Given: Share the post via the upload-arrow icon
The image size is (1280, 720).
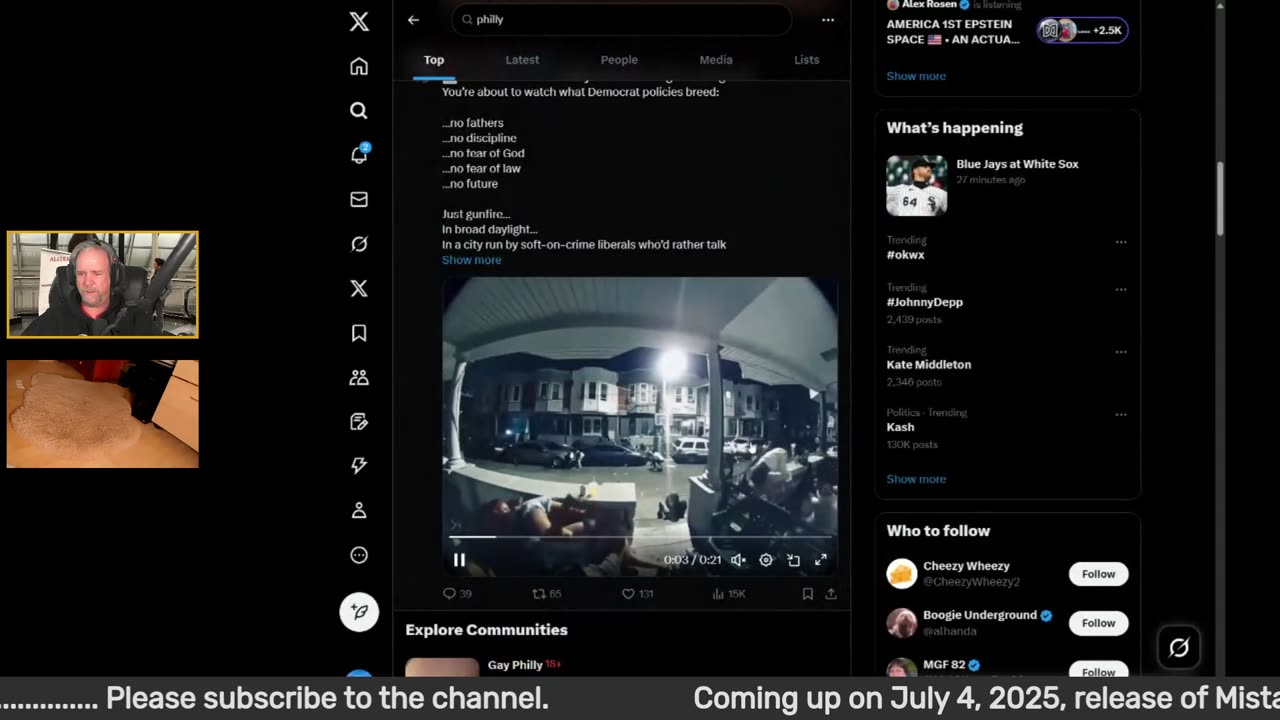Looking at the screenshot, I should point(830,593).
